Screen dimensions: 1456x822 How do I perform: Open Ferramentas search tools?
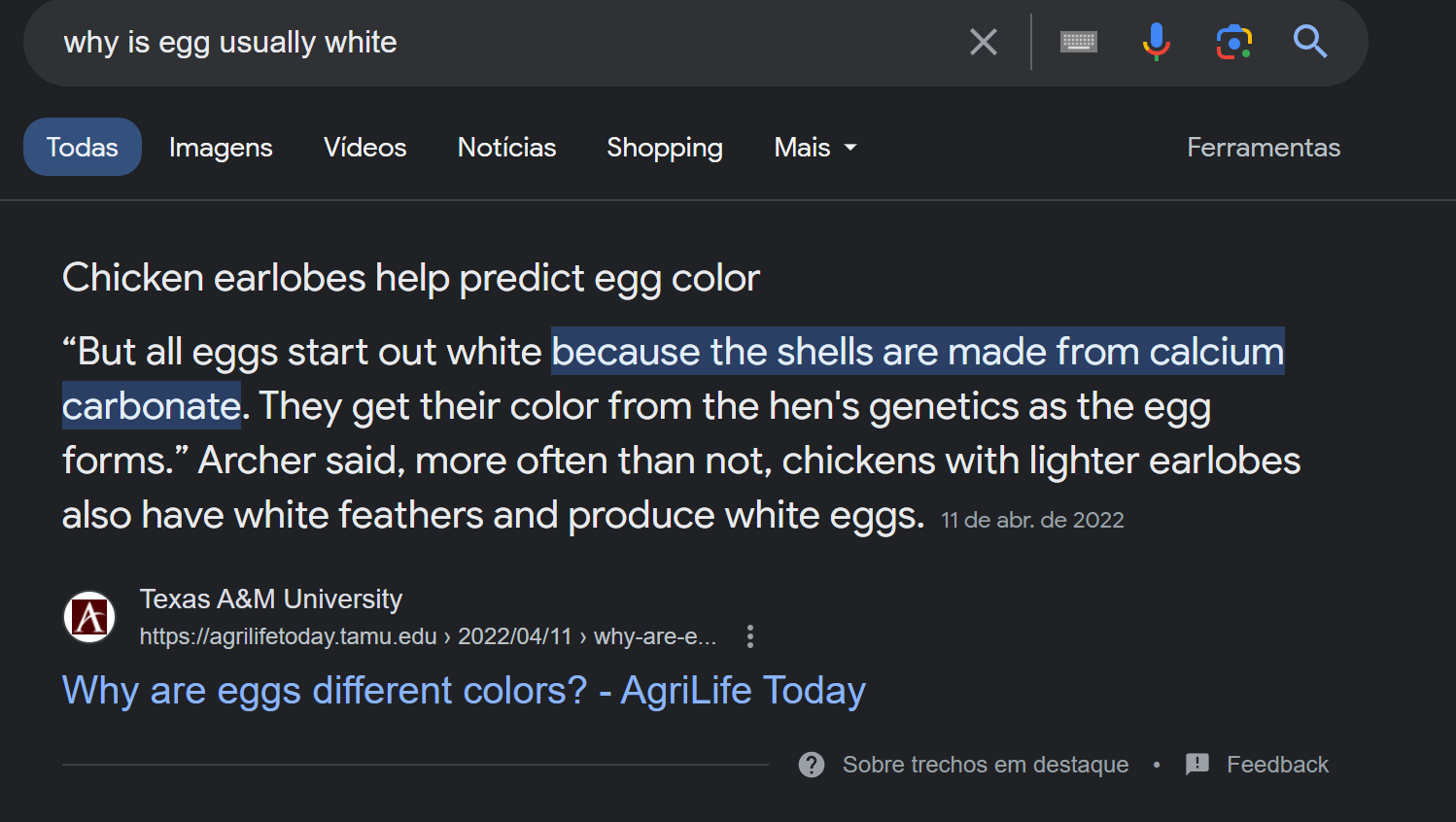click(x=1263, y=148)
